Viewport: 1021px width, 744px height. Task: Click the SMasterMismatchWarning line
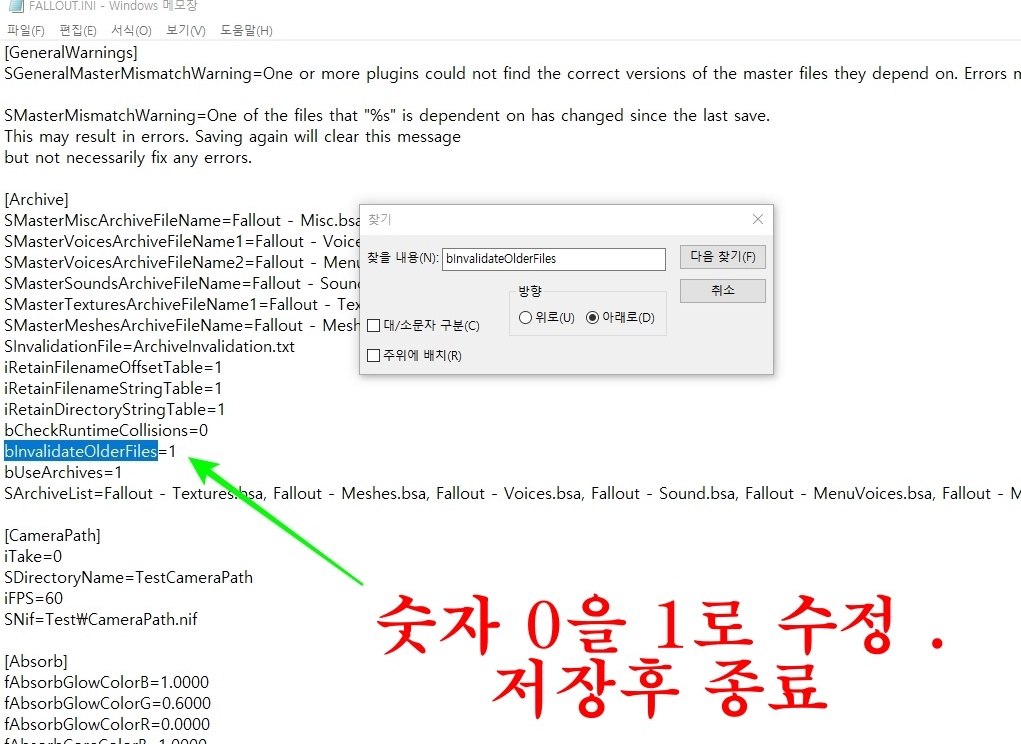(387, 116)
